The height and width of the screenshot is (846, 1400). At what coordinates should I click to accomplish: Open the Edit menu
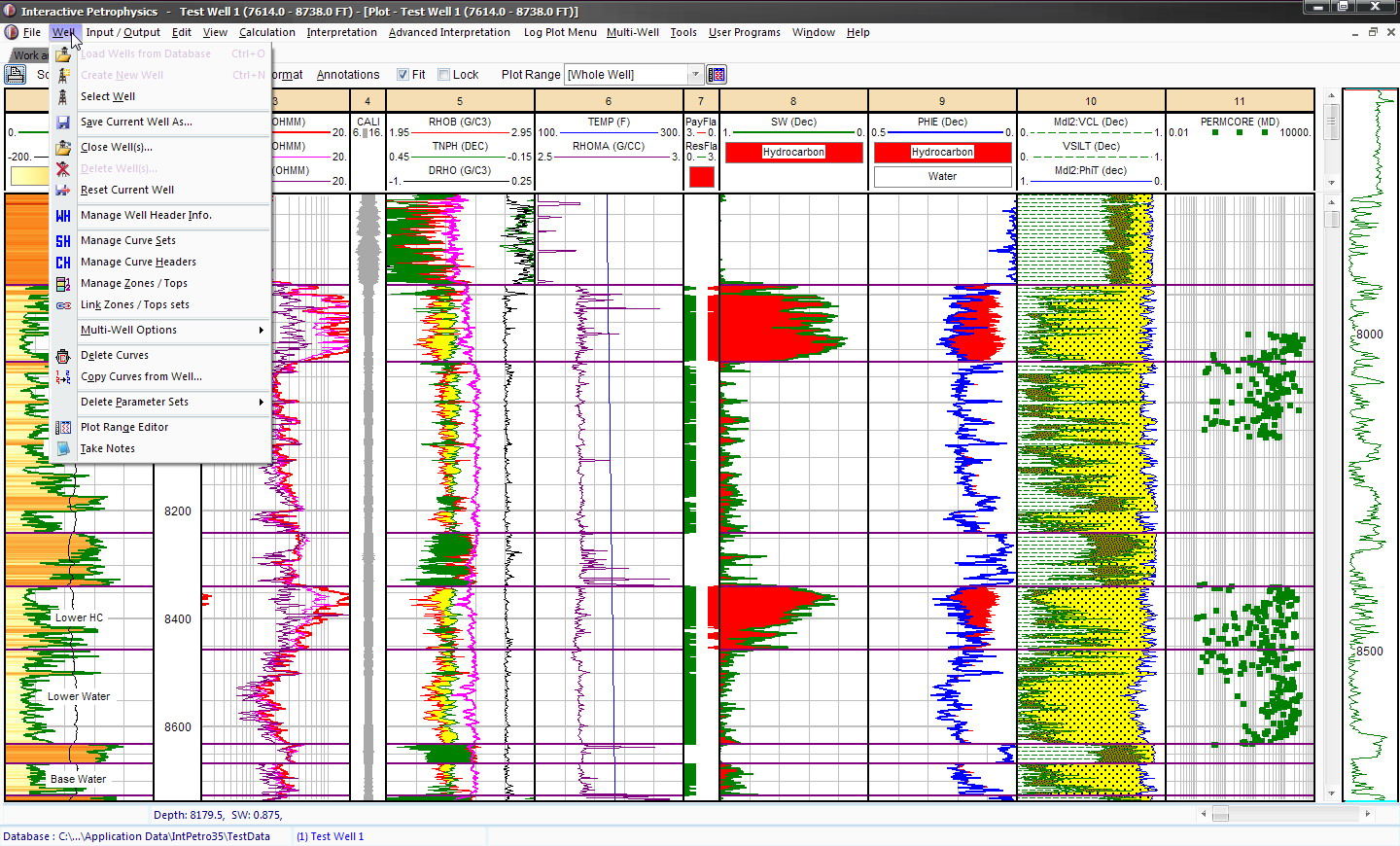pyautogui.click(x=182, y=32)
